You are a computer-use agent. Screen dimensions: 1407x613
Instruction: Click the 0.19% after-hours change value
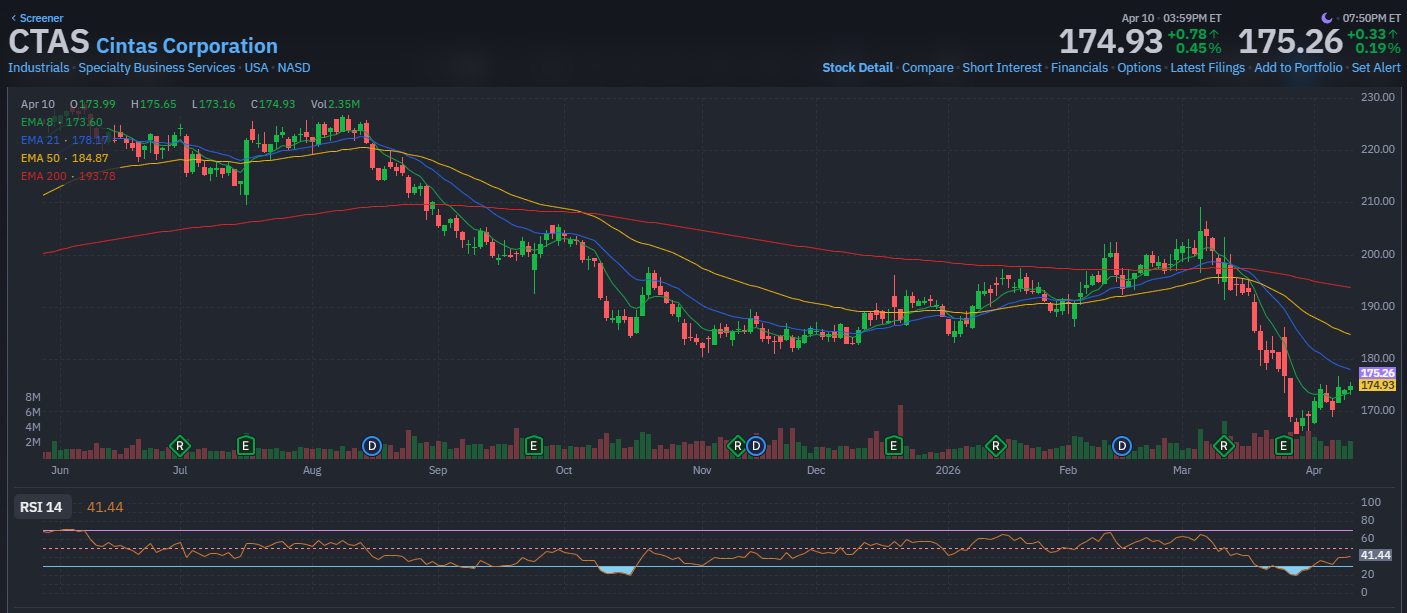[x=1377, y=48]
